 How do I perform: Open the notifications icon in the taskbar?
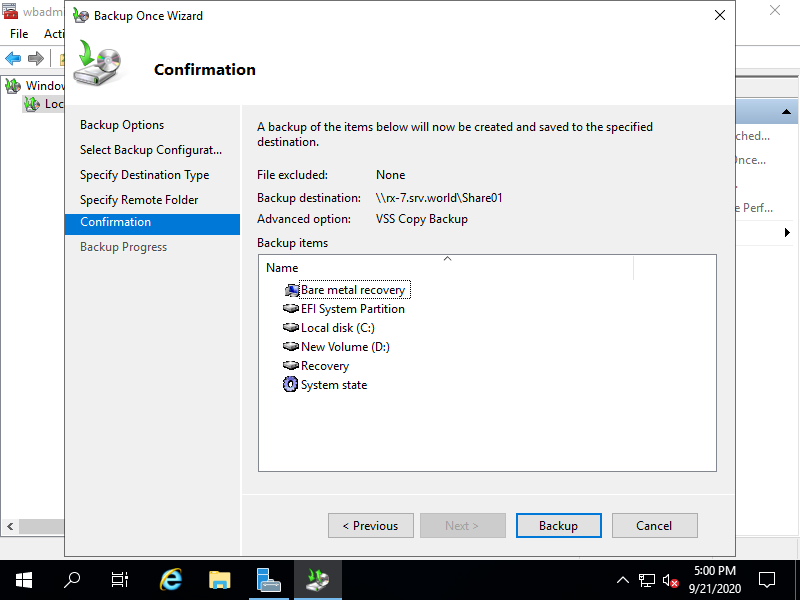coord(766,579)
